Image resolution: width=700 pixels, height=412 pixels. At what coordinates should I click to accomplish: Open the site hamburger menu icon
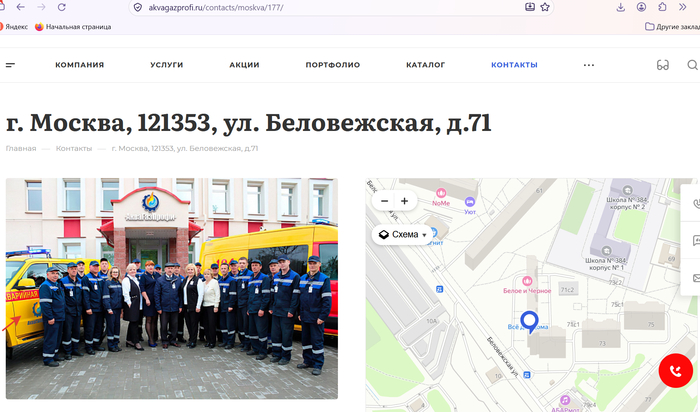pos(10,65)
